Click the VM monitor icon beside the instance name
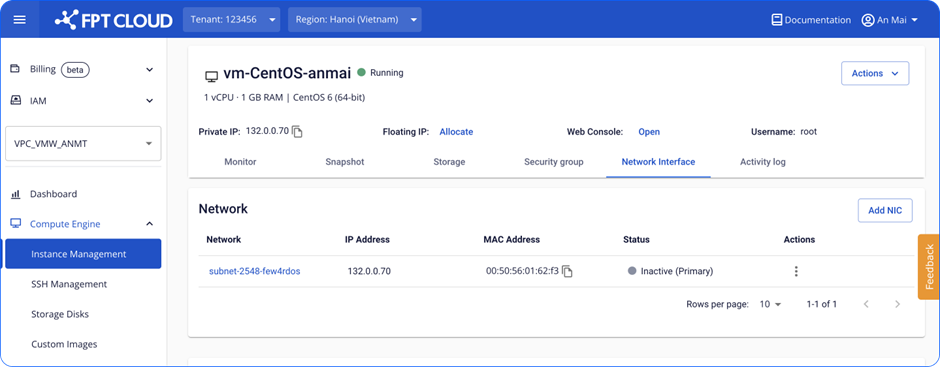This screenshot has width=940, height=367. point(211,77)
